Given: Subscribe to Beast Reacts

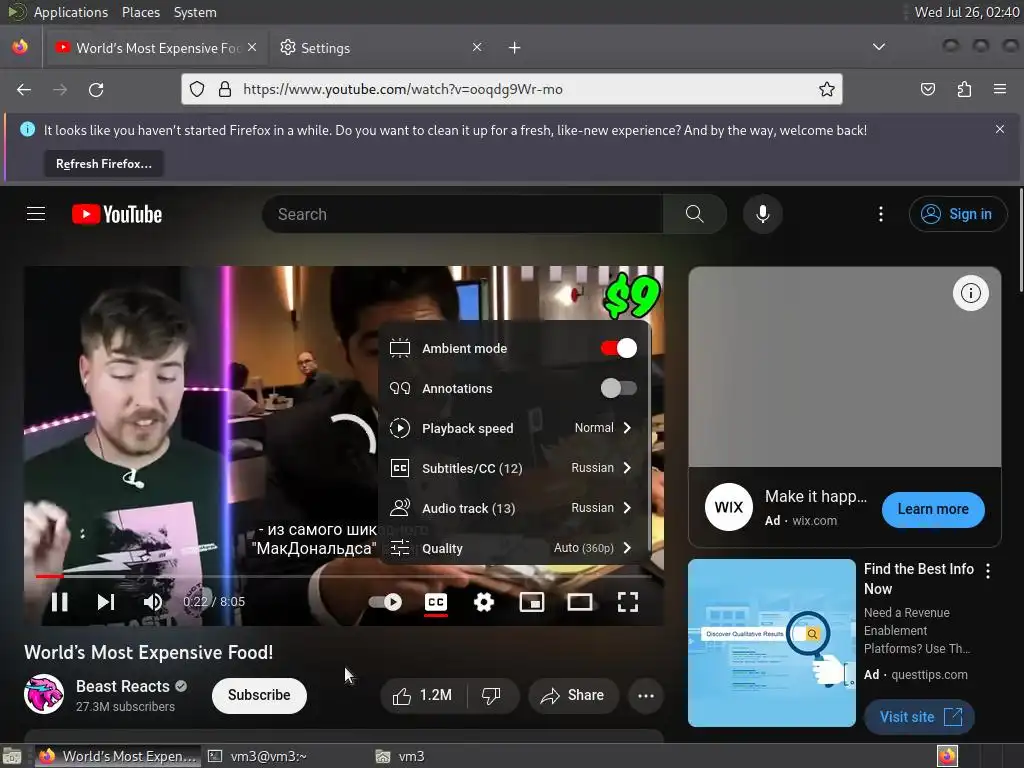Looking at the screenshot, I should [x=259, y=695].
